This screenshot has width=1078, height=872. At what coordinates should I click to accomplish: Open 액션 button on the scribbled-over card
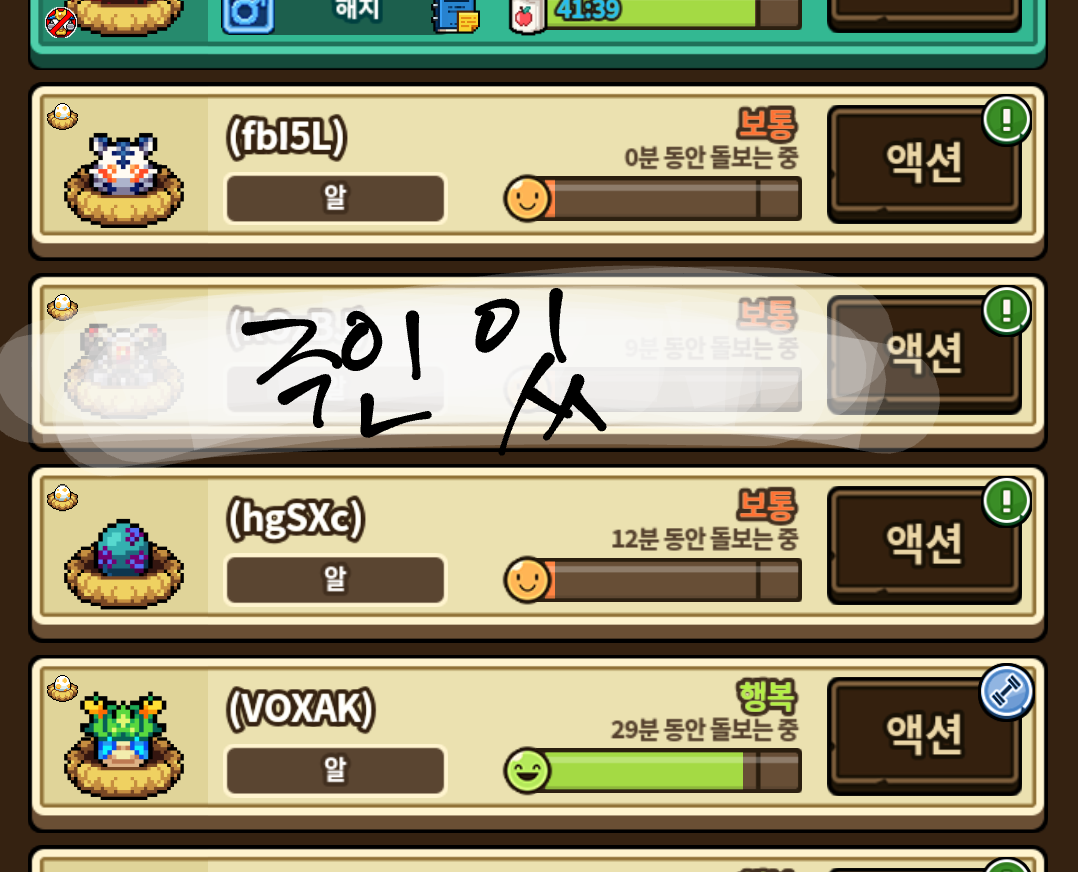click(924, 355)
